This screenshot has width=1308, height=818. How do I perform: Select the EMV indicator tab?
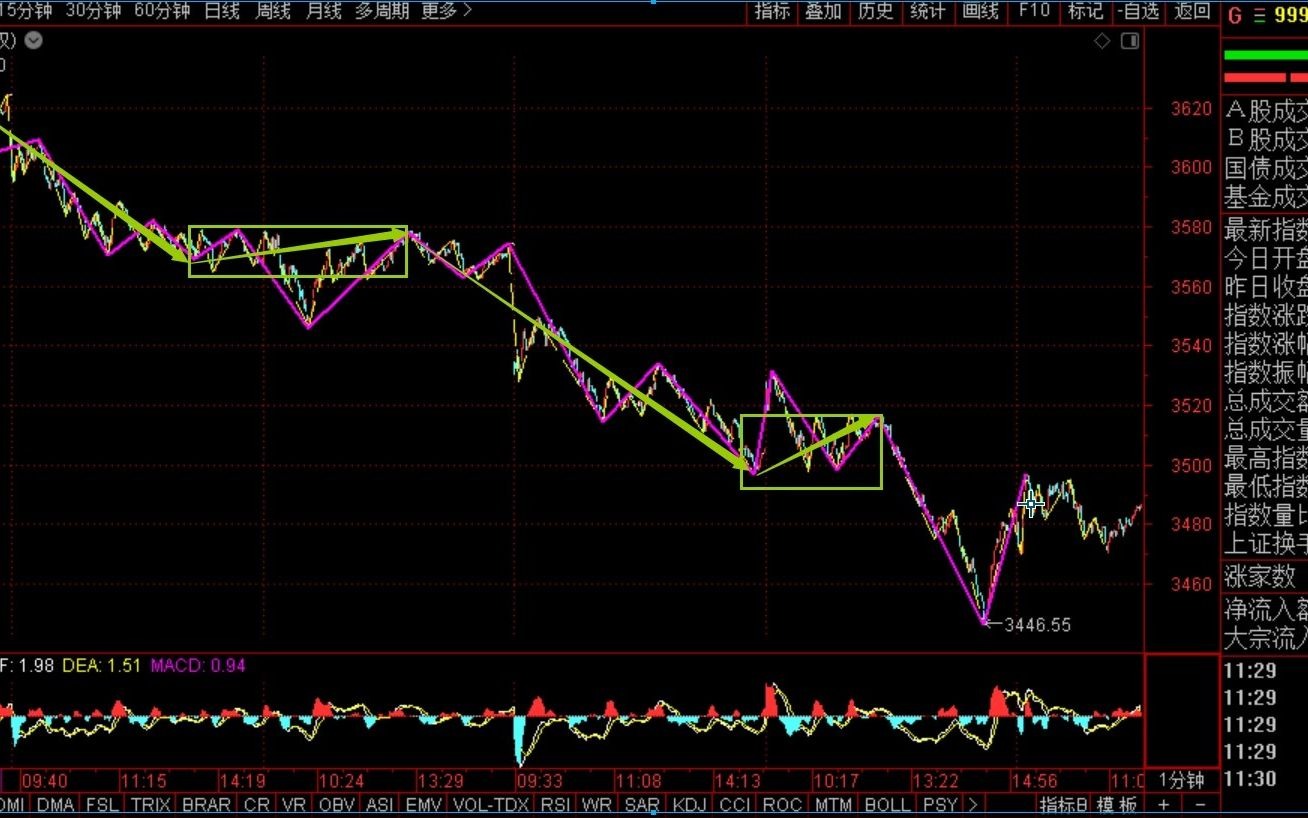tap(424, 804)
